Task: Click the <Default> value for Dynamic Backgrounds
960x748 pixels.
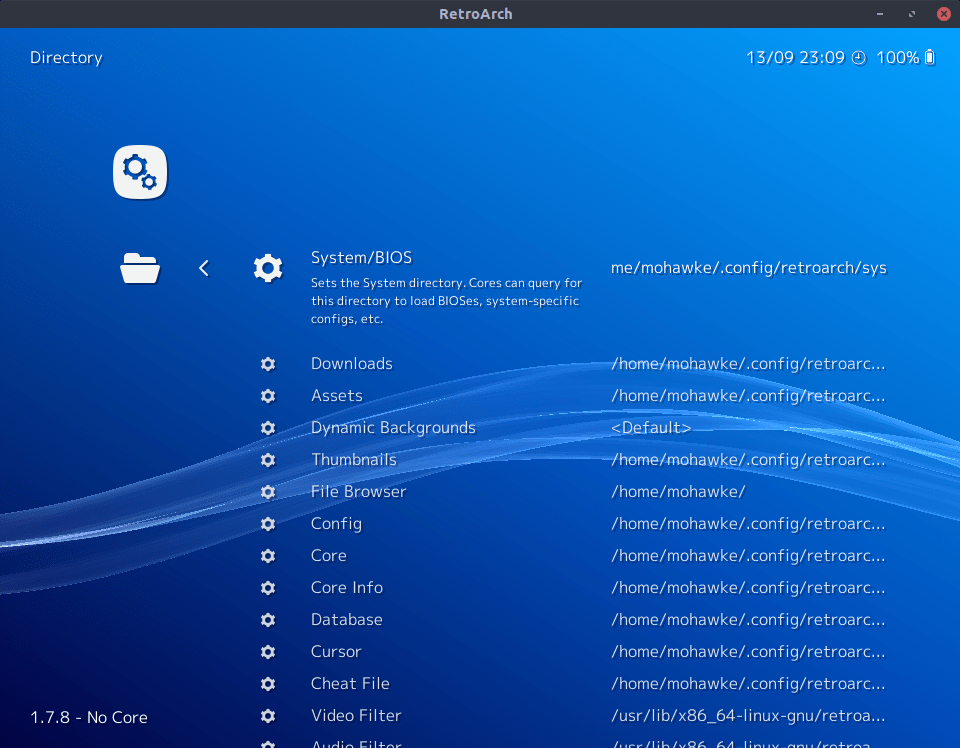Action: (x=651, y=428)
